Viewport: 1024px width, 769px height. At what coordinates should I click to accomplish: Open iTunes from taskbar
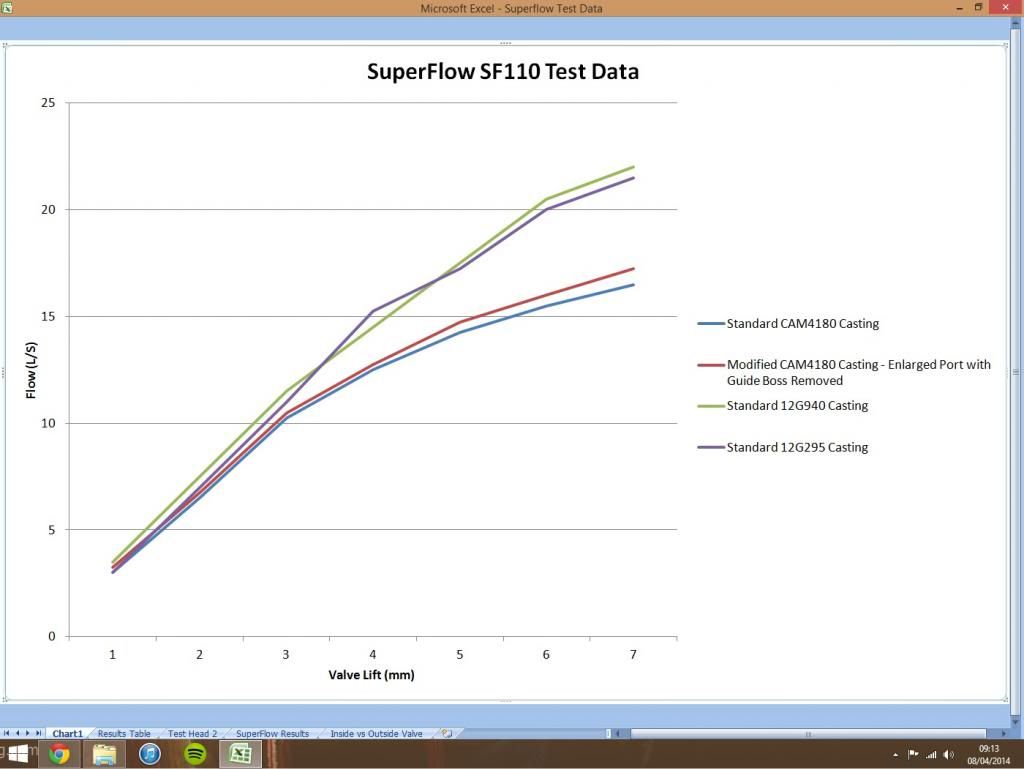pyautogui.click(x=150, y=754)
